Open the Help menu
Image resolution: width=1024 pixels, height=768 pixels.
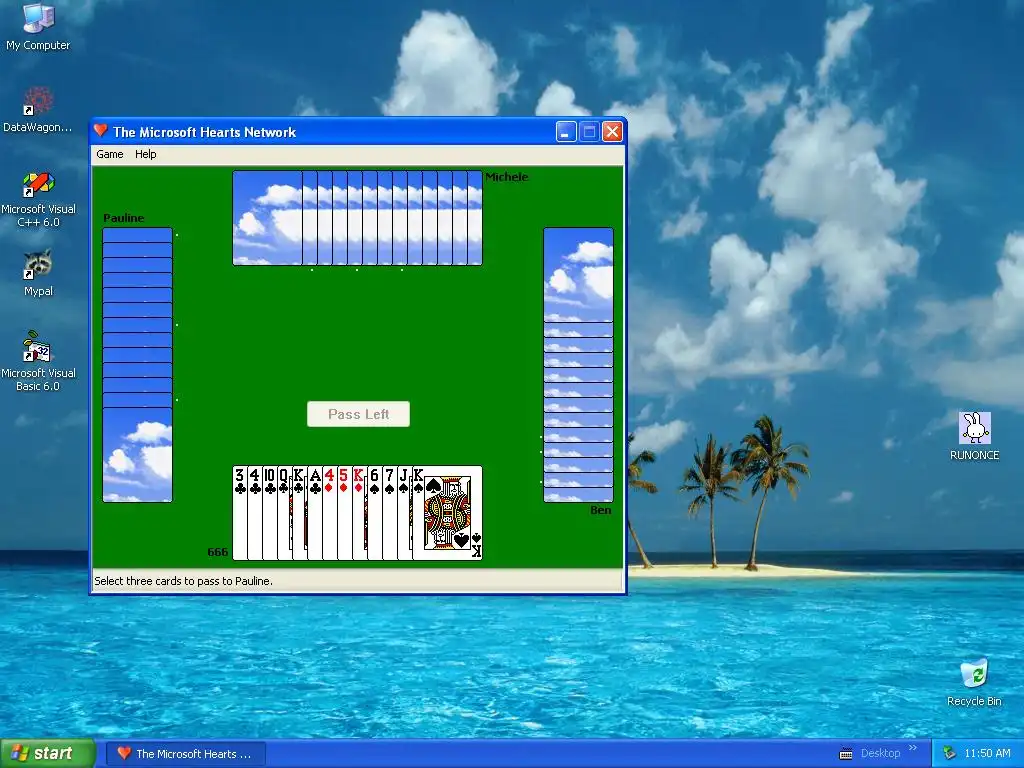[x=146, y=154]
